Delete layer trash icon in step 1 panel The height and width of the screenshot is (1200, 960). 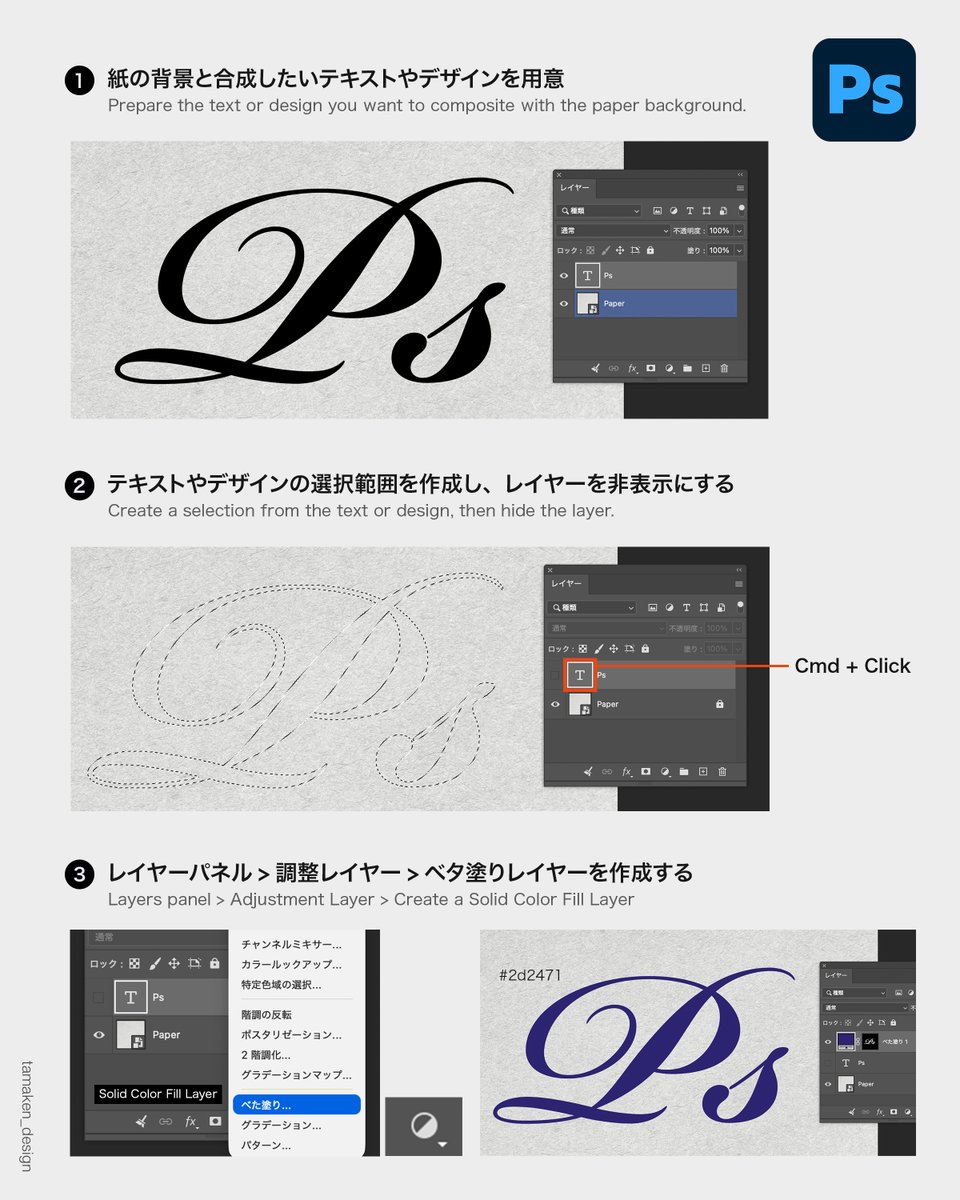(x=724, y=368)
